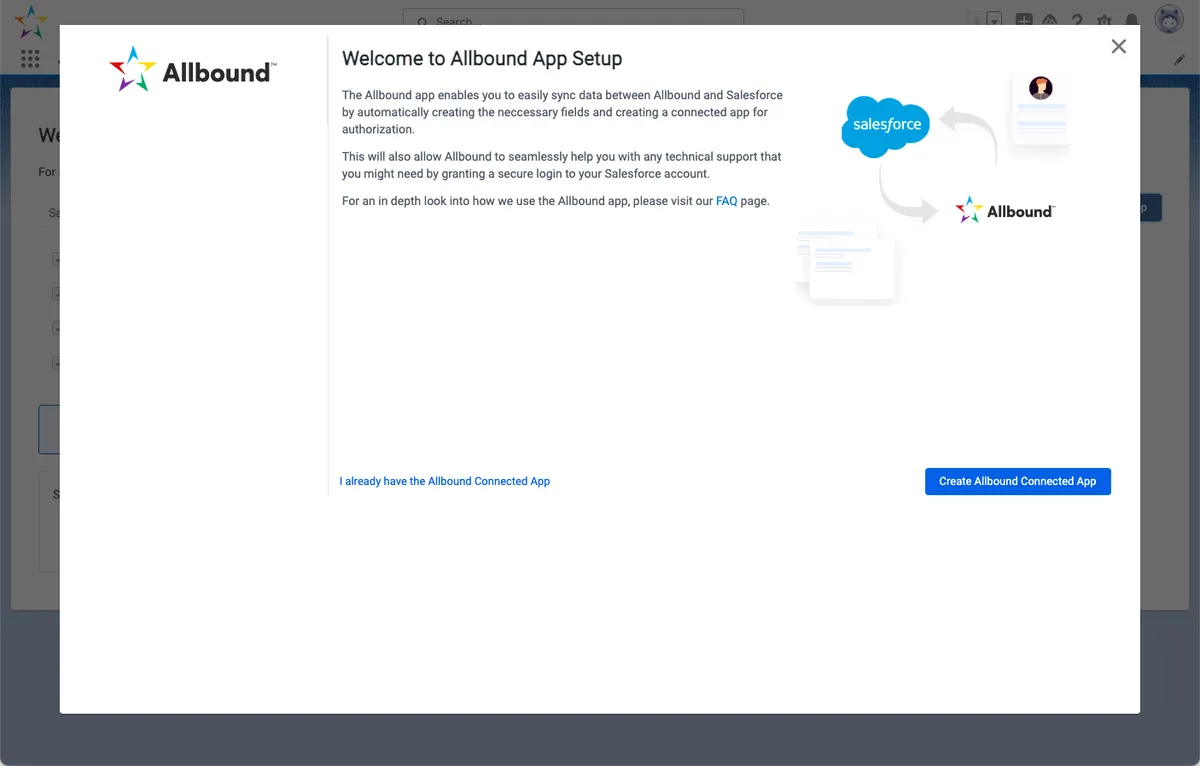
Task: Open the setup gear icon
Action: [x=1104, y=20]
